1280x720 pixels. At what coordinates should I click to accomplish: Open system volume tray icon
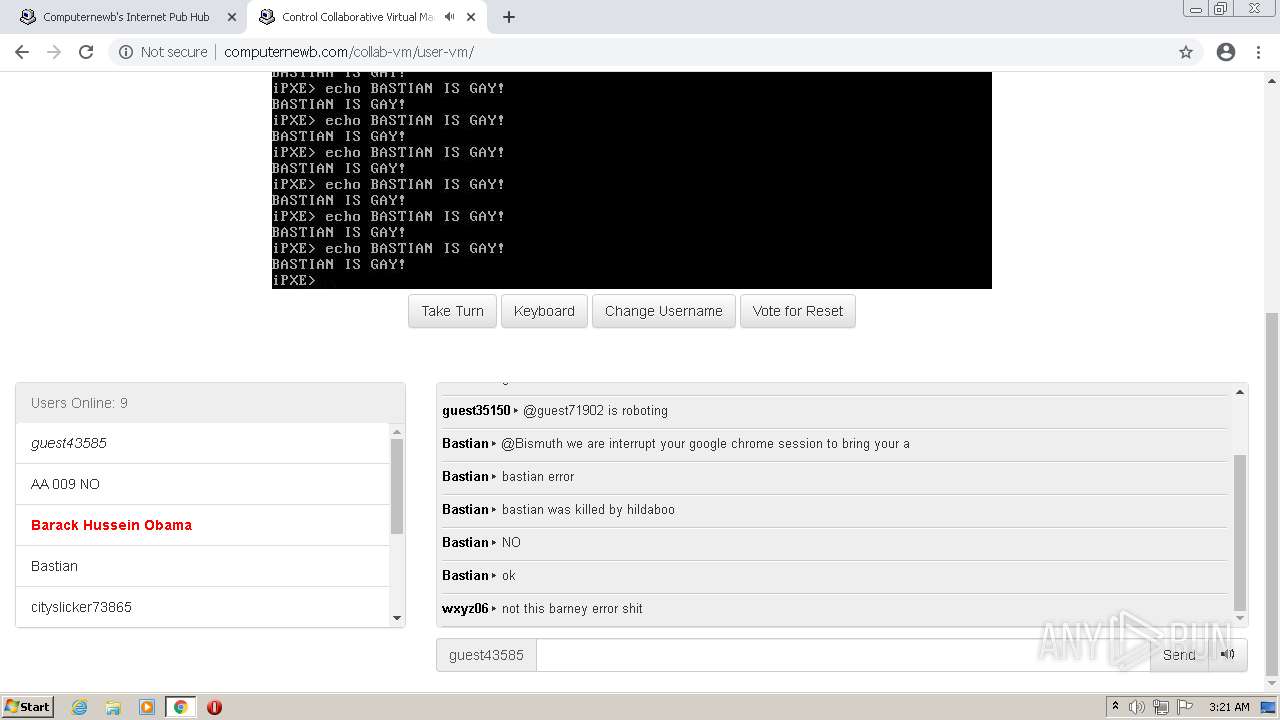coord(1137,707)
